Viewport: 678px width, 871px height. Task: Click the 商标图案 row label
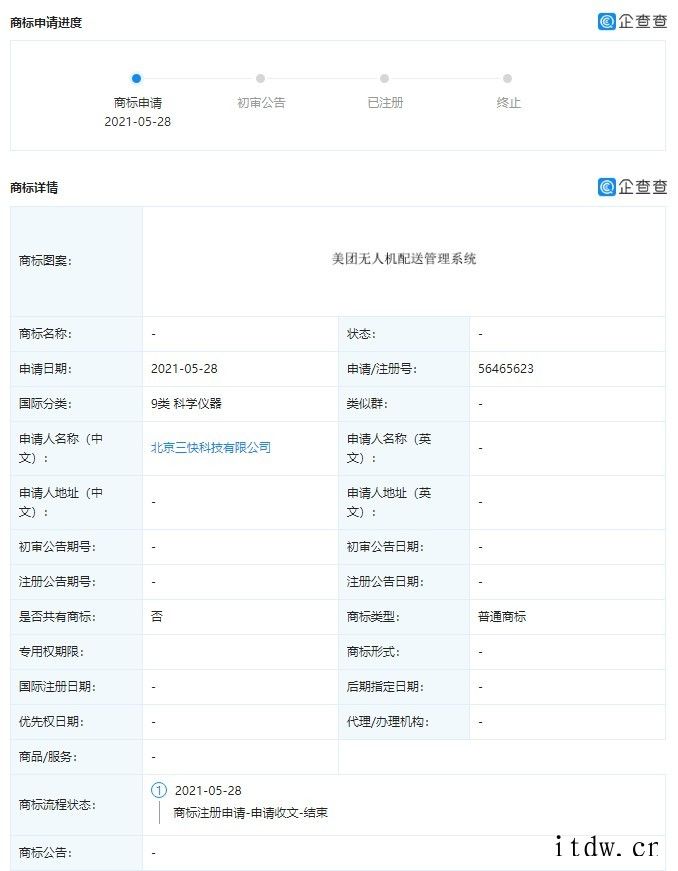(46, 261)
